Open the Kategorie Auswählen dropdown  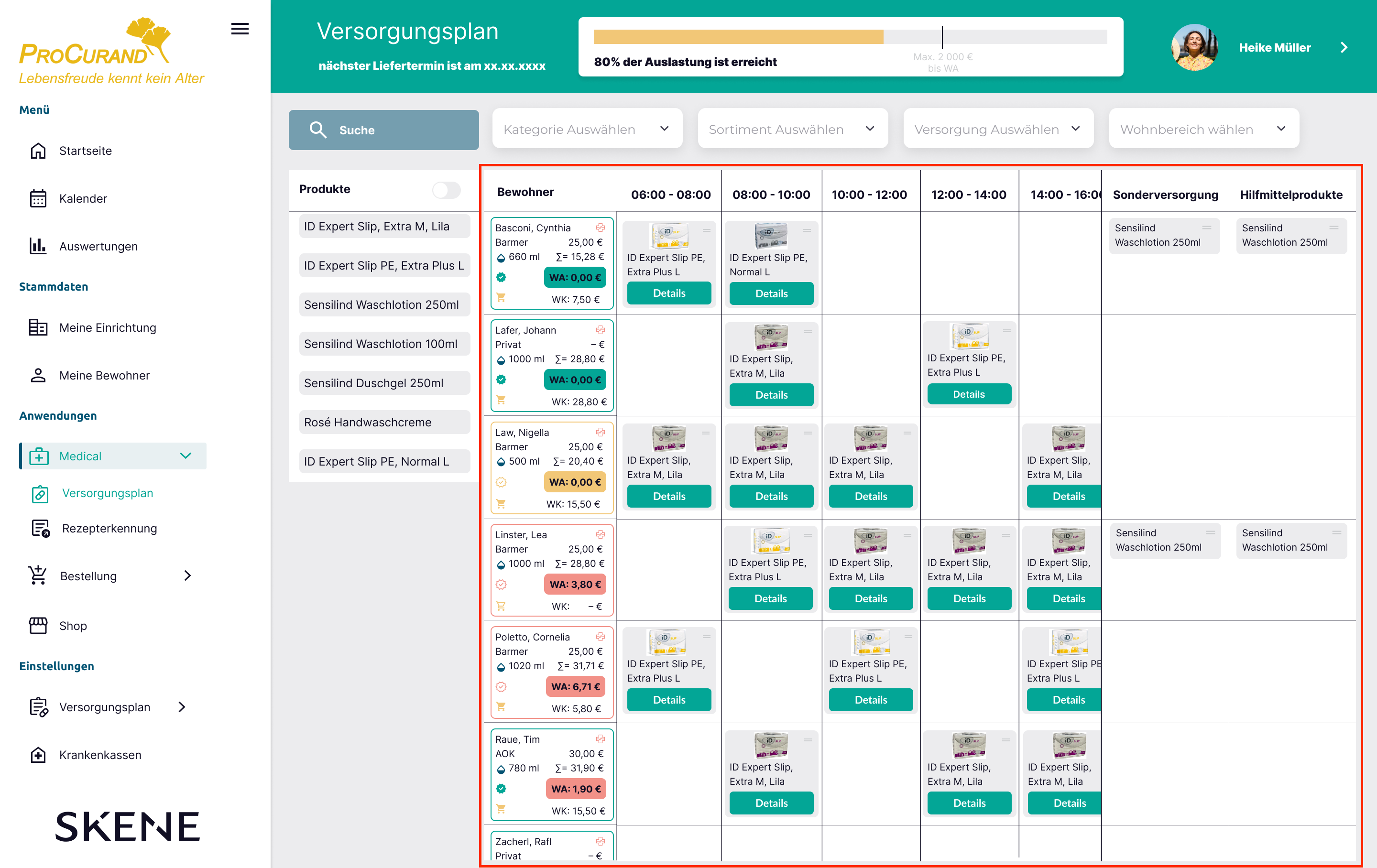coord(587,129)
